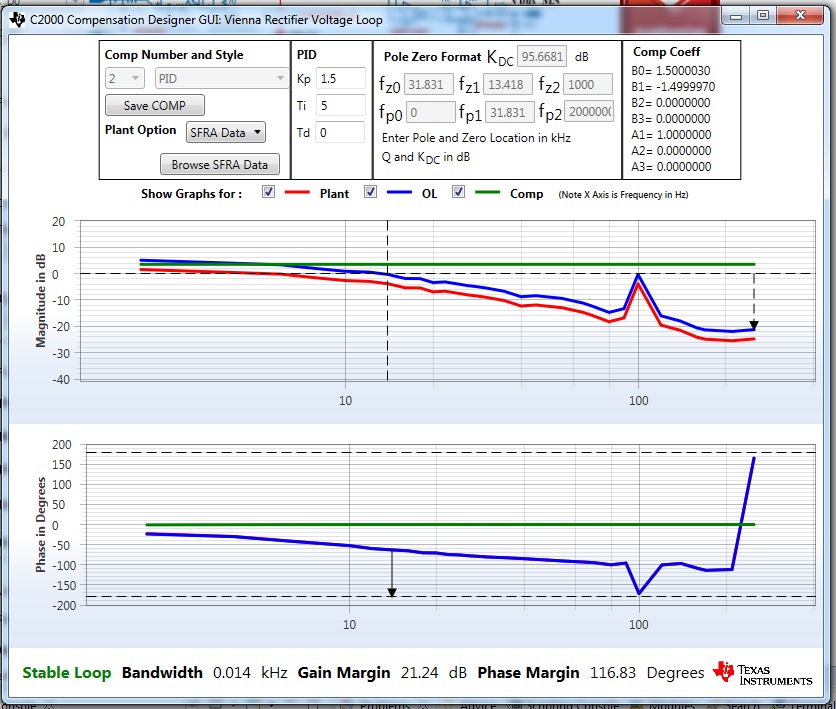
Task: Close the Compensation Designer window
Action: tap(800, 16)
